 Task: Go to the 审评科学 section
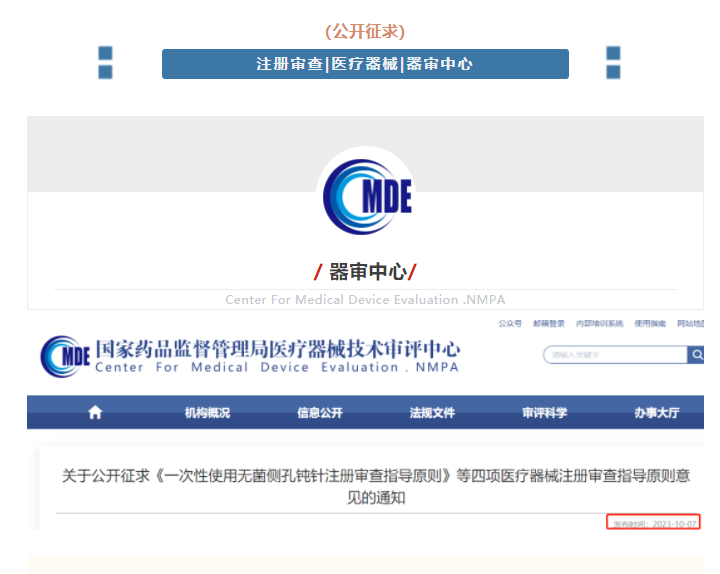point(544,412)
